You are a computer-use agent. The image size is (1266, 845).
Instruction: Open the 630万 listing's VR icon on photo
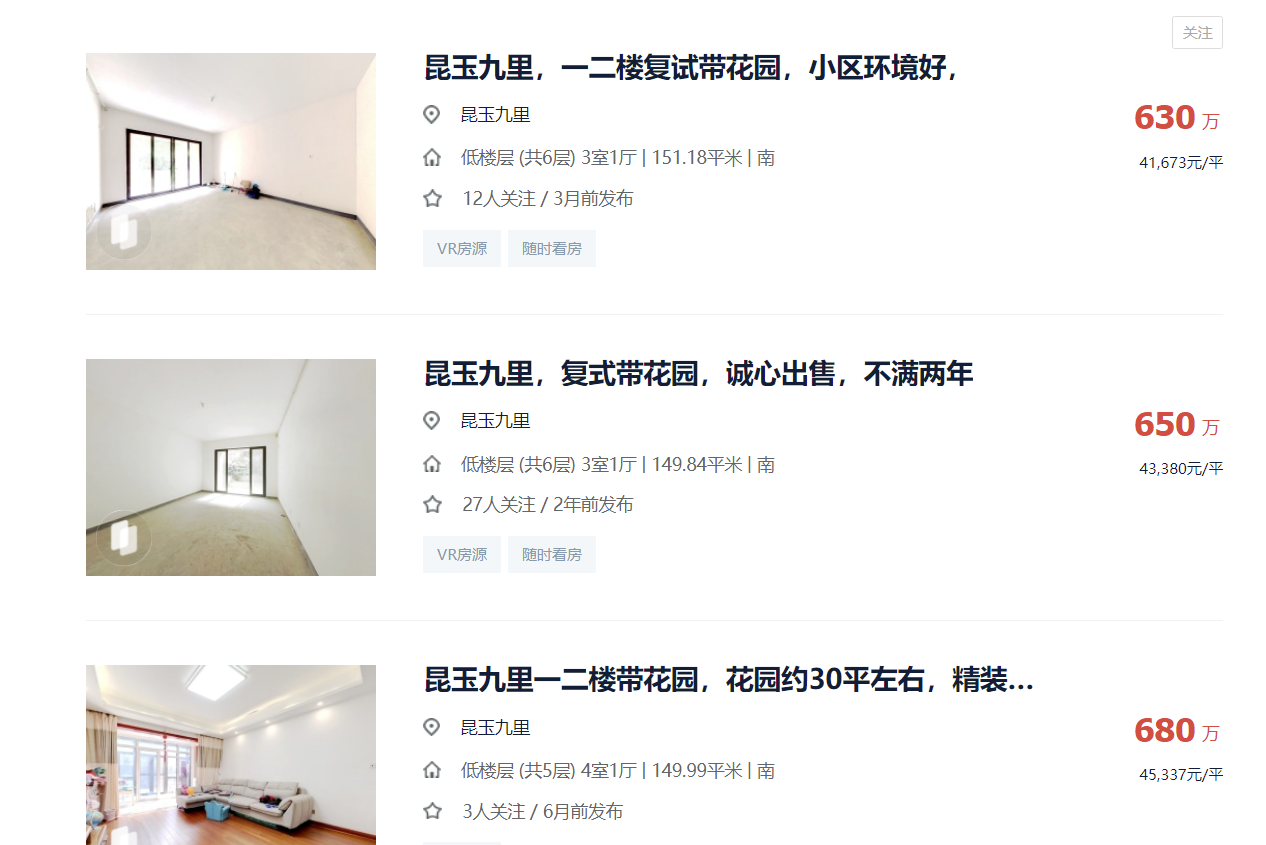[125, 232]
